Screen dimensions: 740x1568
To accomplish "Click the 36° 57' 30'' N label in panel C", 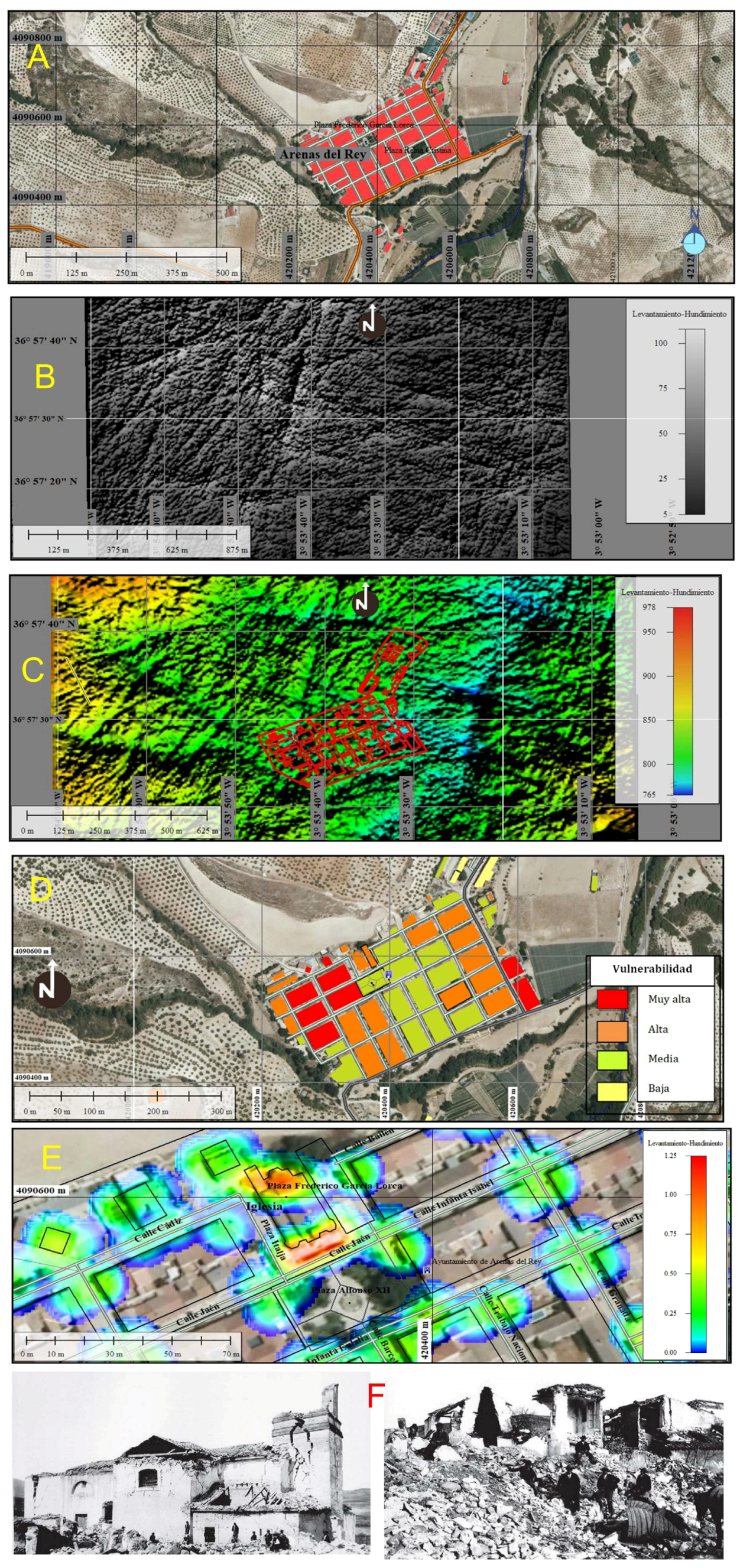I will 37,720.
